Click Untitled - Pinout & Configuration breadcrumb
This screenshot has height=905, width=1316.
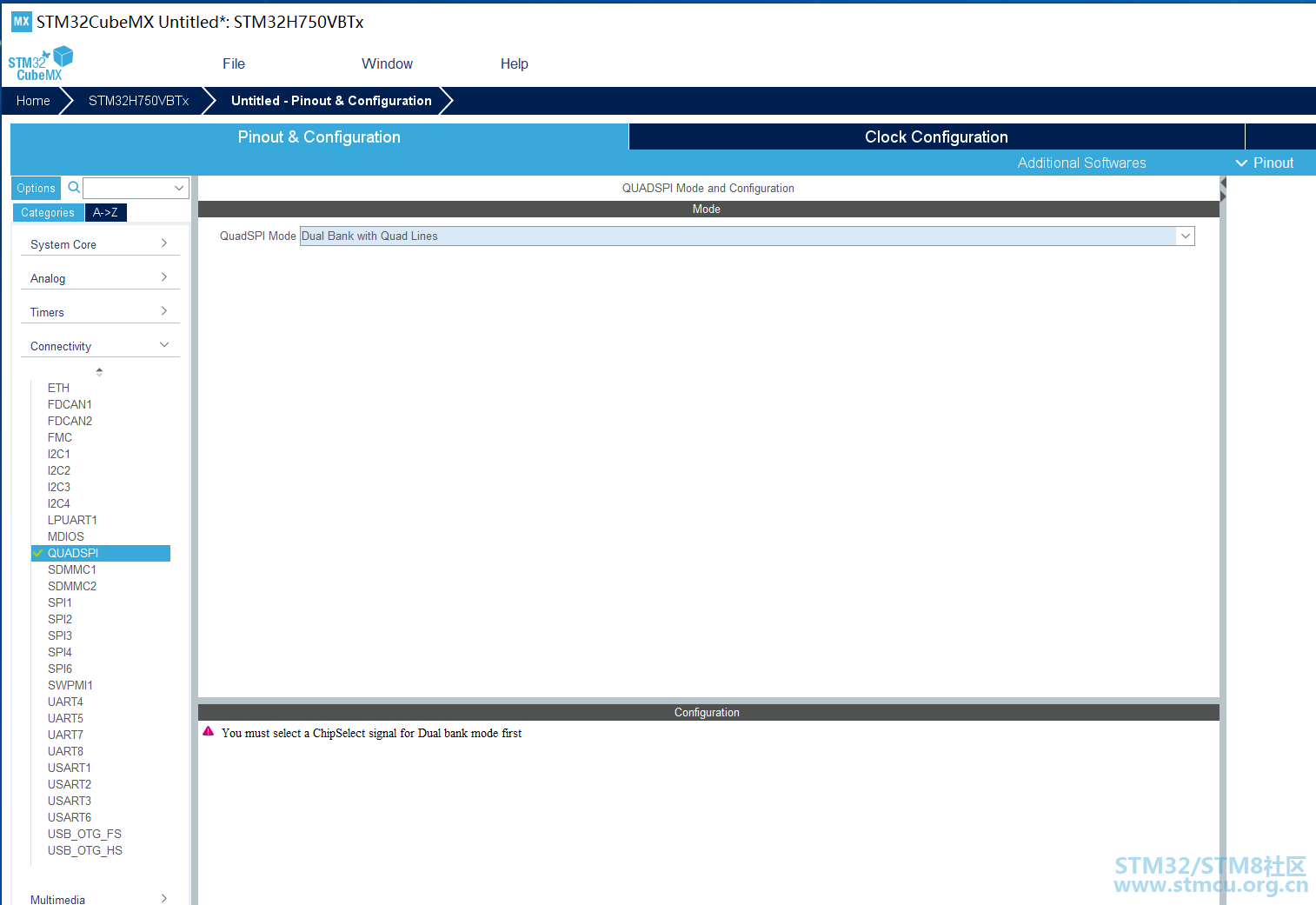point(331,101)
